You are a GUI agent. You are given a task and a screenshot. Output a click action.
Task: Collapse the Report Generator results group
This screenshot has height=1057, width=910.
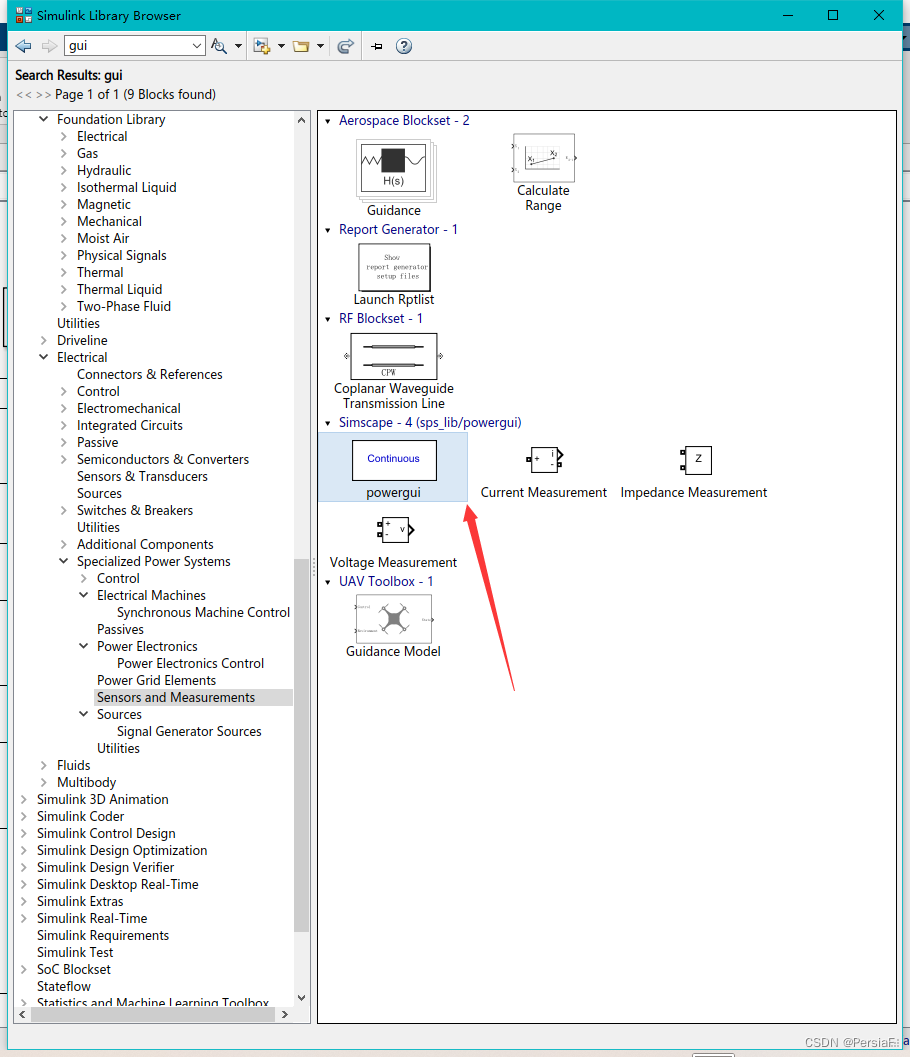tap(328, 231)
